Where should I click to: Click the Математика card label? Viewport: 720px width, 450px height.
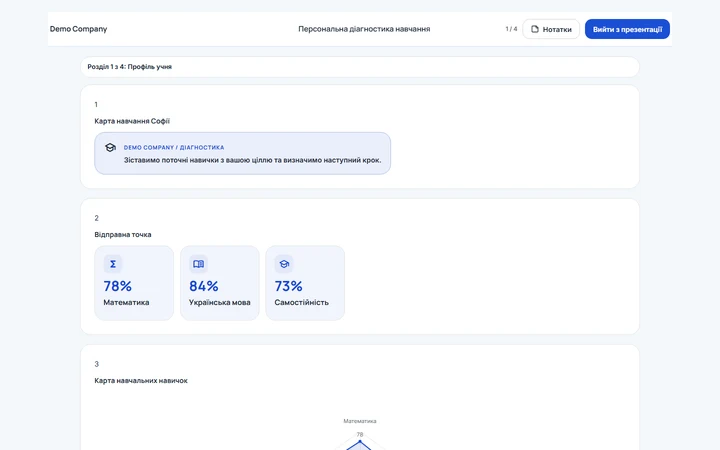tap(126, 303)
